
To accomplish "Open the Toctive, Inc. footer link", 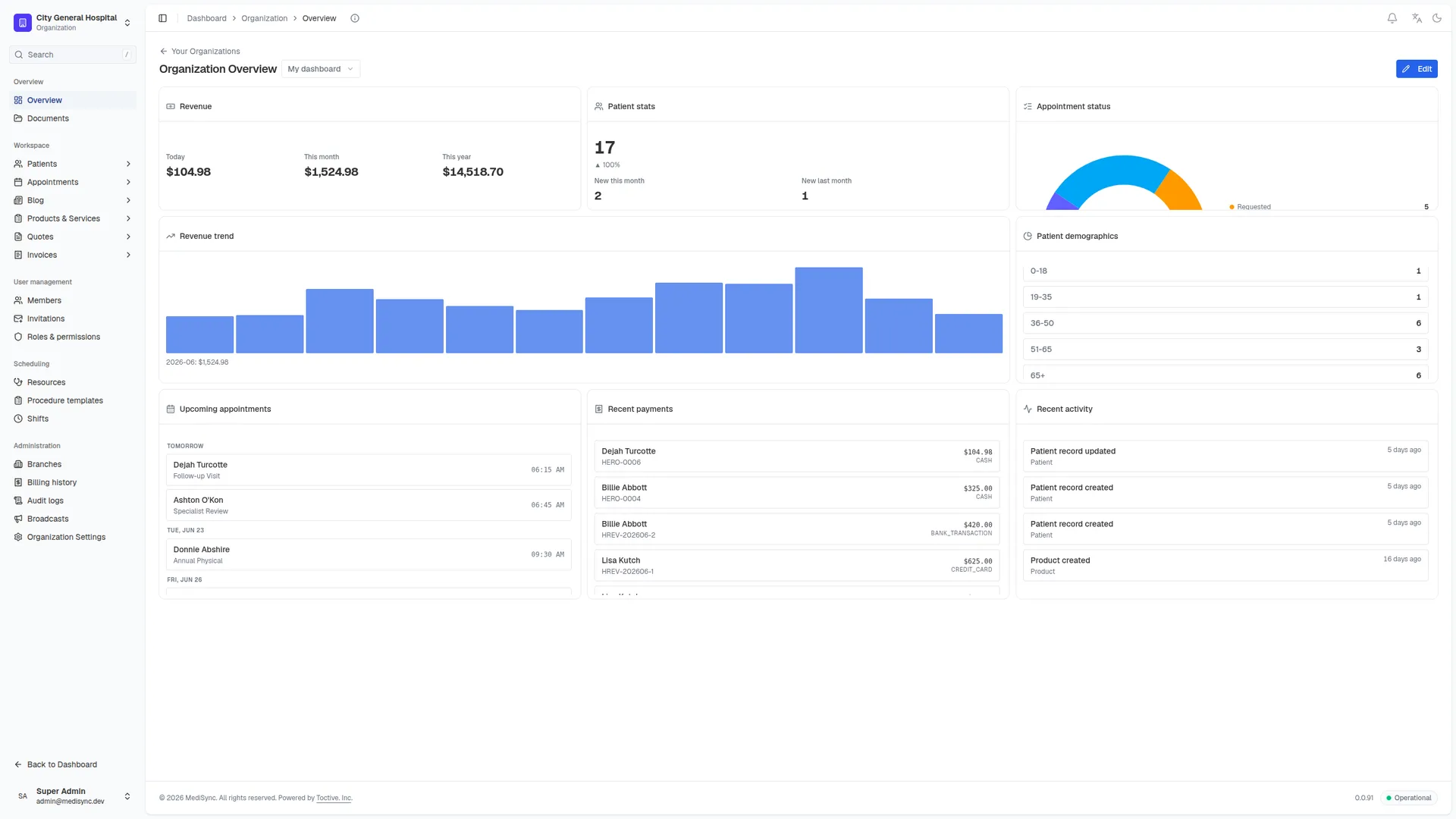I will point(334,798).
